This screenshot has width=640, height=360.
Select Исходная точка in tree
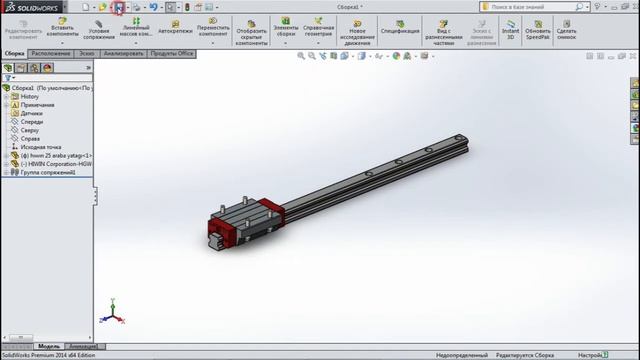point(40,147)
